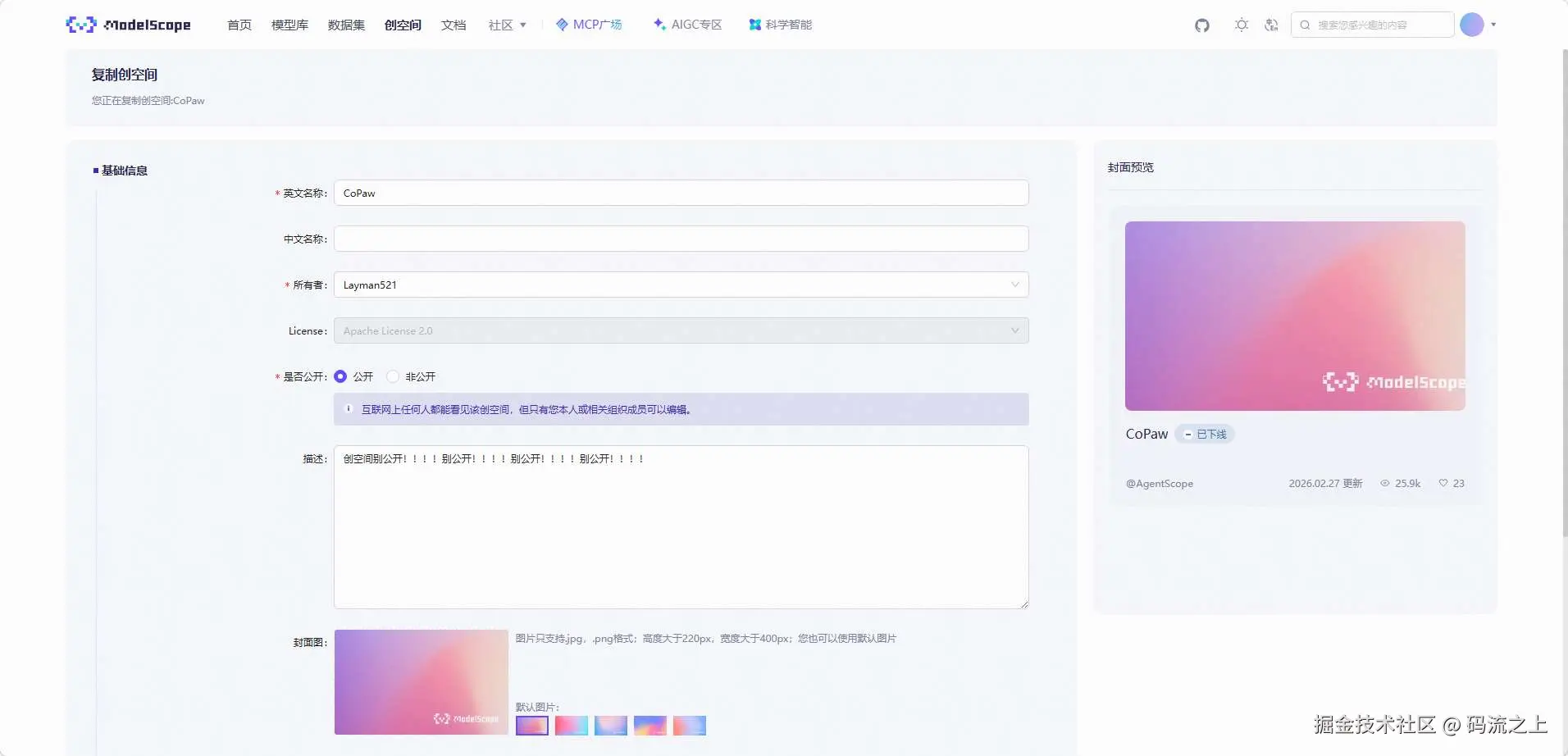The width and height of the screenshot is (1568, 756).
Task: Click the 封面预览 panel heading
Action: coord(1131,167)
